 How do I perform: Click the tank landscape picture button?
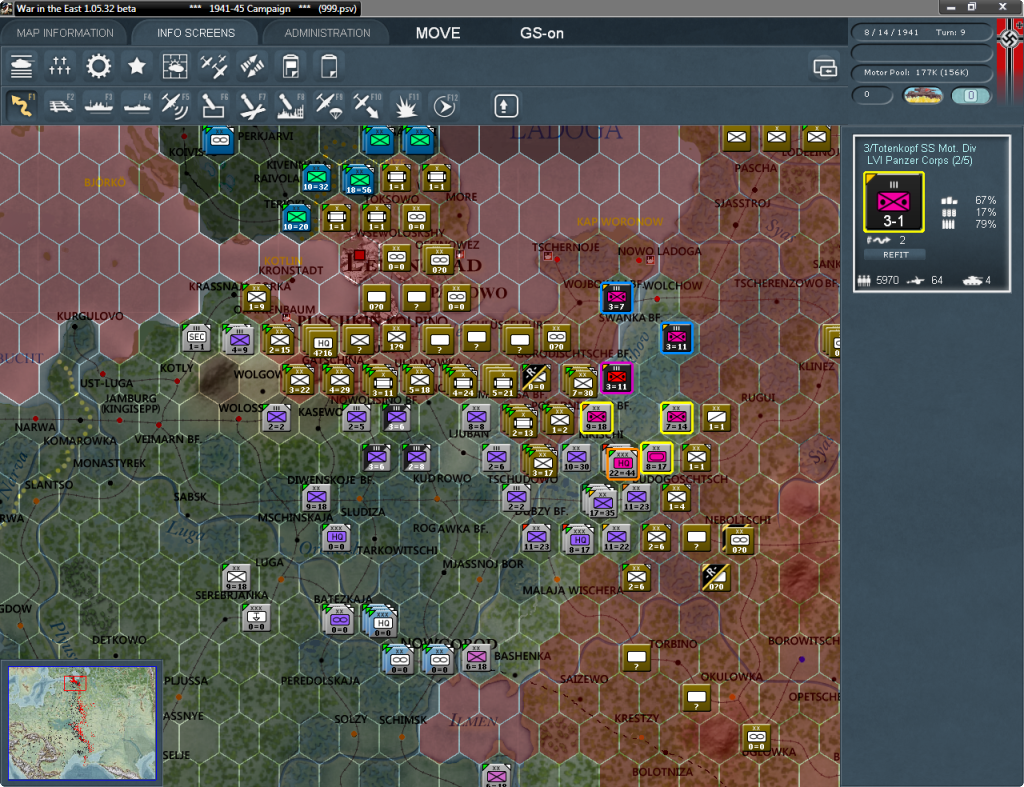point(922,95)
